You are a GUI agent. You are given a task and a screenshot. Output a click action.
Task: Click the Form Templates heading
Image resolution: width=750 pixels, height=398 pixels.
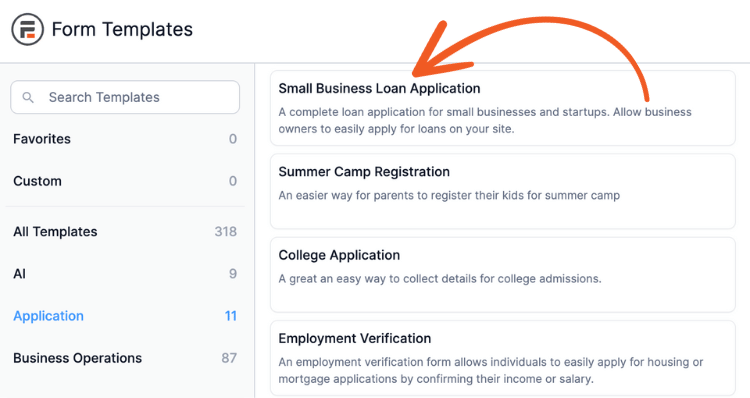point(122,29)
